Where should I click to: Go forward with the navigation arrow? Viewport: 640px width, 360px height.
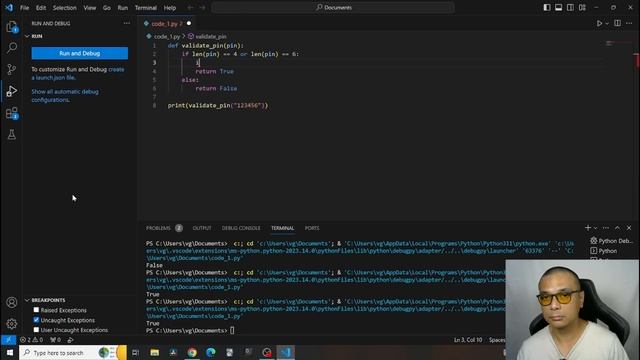pos(202,7)
